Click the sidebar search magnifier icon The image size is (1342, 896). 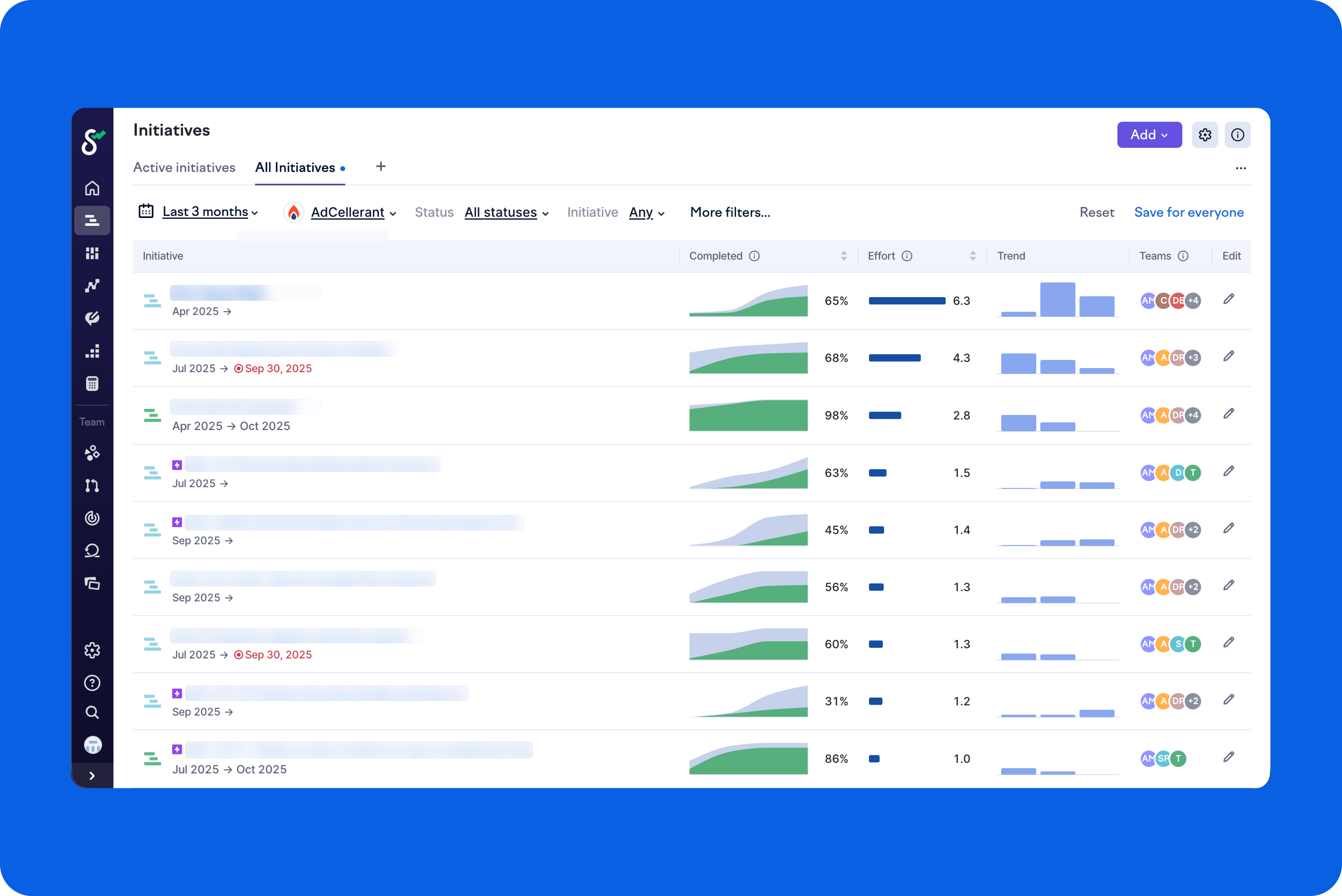[x=92, y=712]
